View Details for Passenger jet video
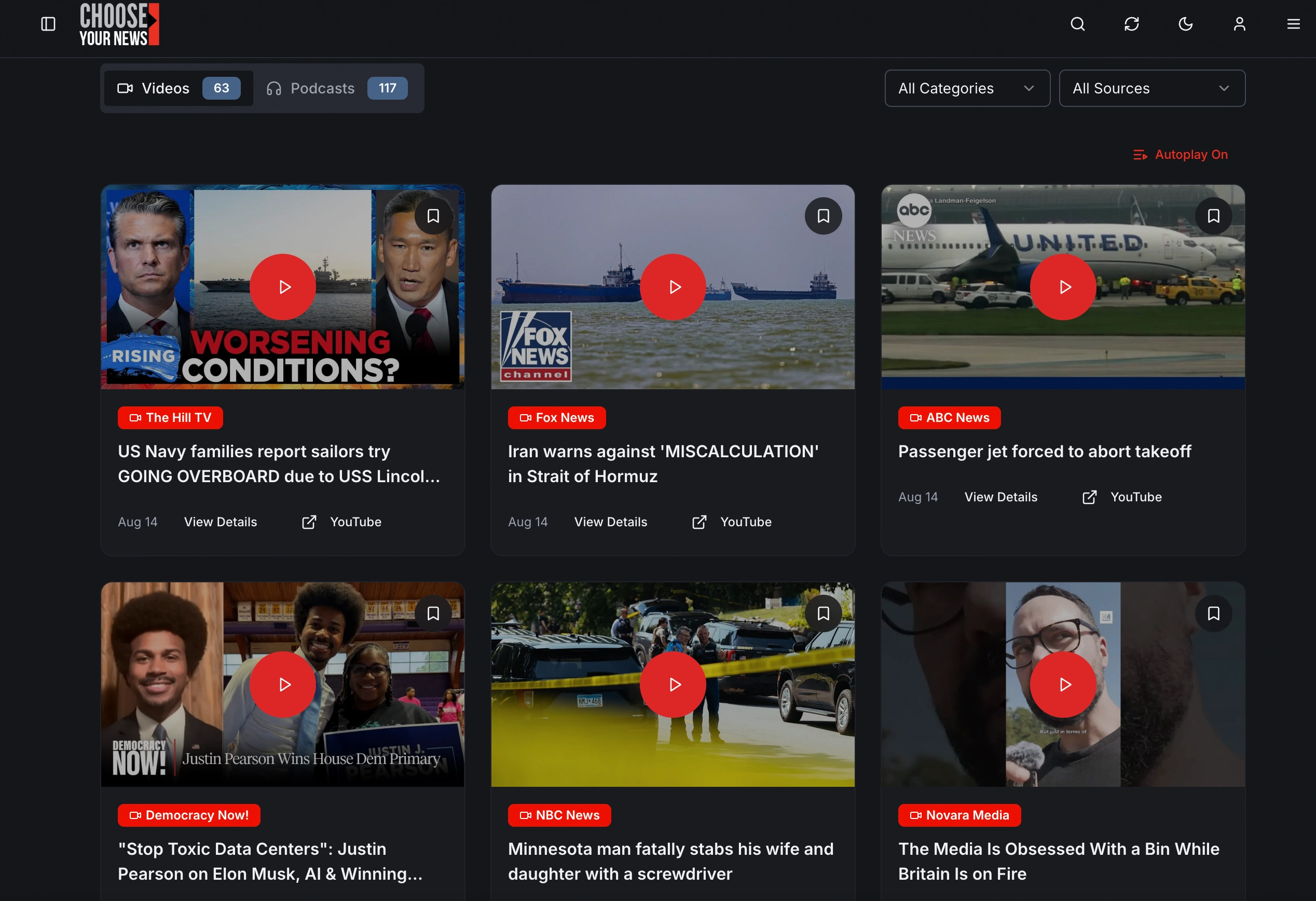This screenshot has height=901, width=1316. point(1000,497)
